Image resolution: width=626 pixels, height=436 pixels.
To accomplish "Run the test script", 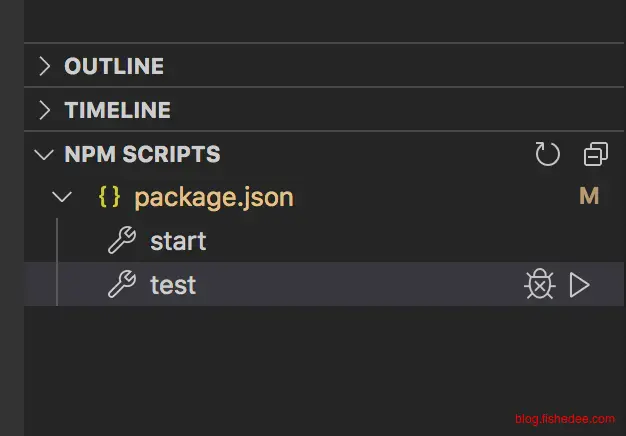I will click(579, 286).
